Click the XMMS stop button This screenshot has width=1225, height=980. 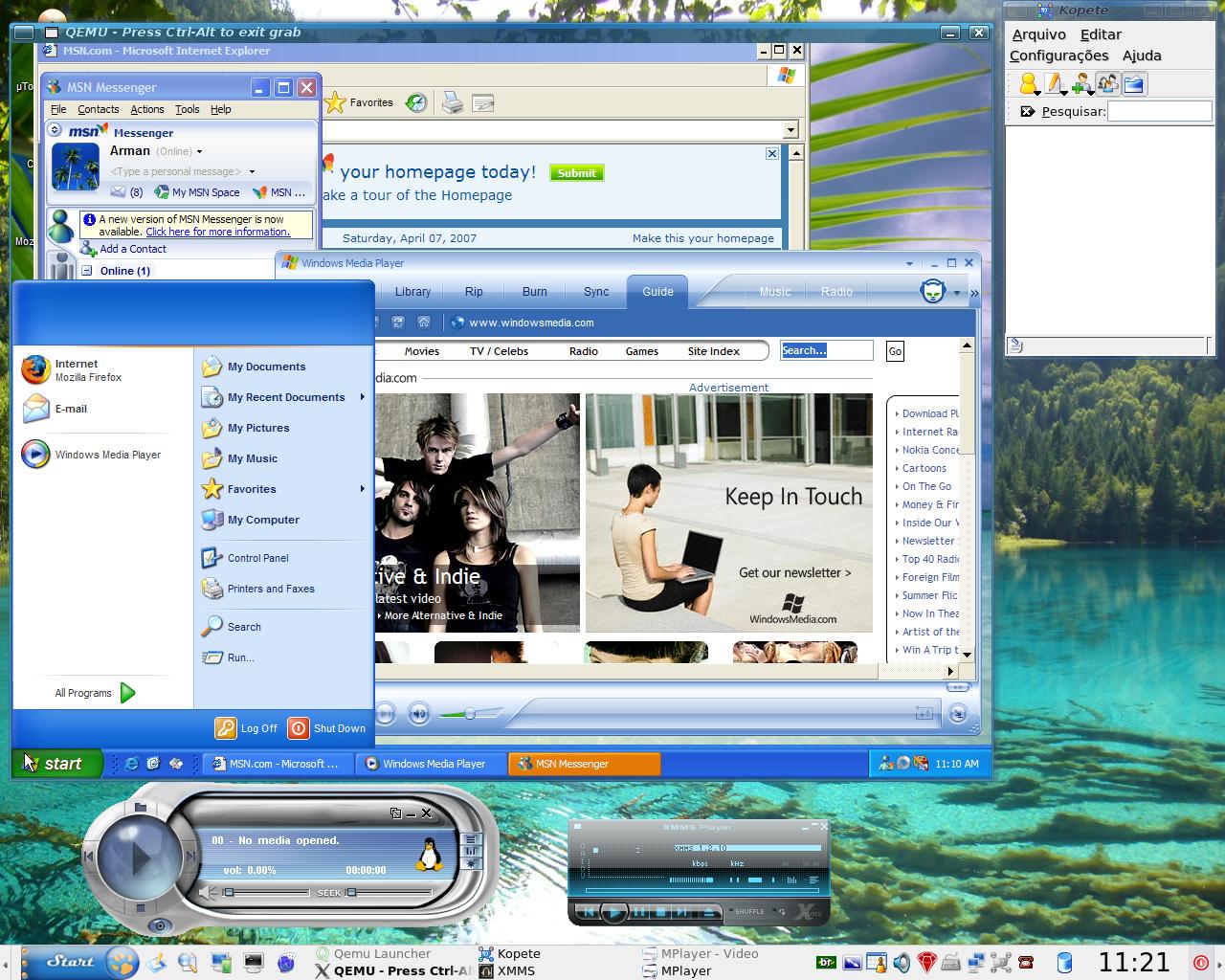660,912
